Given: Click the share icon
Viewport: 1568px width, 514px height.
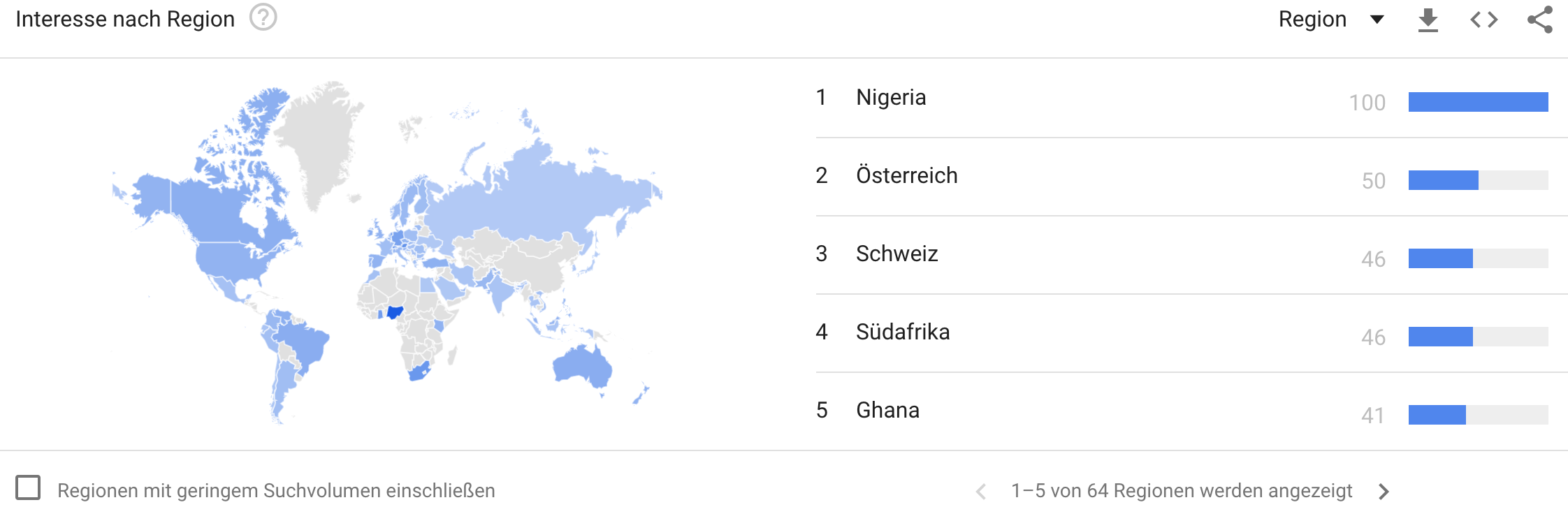Looking at the screenshot, I should pos(1539,20).
